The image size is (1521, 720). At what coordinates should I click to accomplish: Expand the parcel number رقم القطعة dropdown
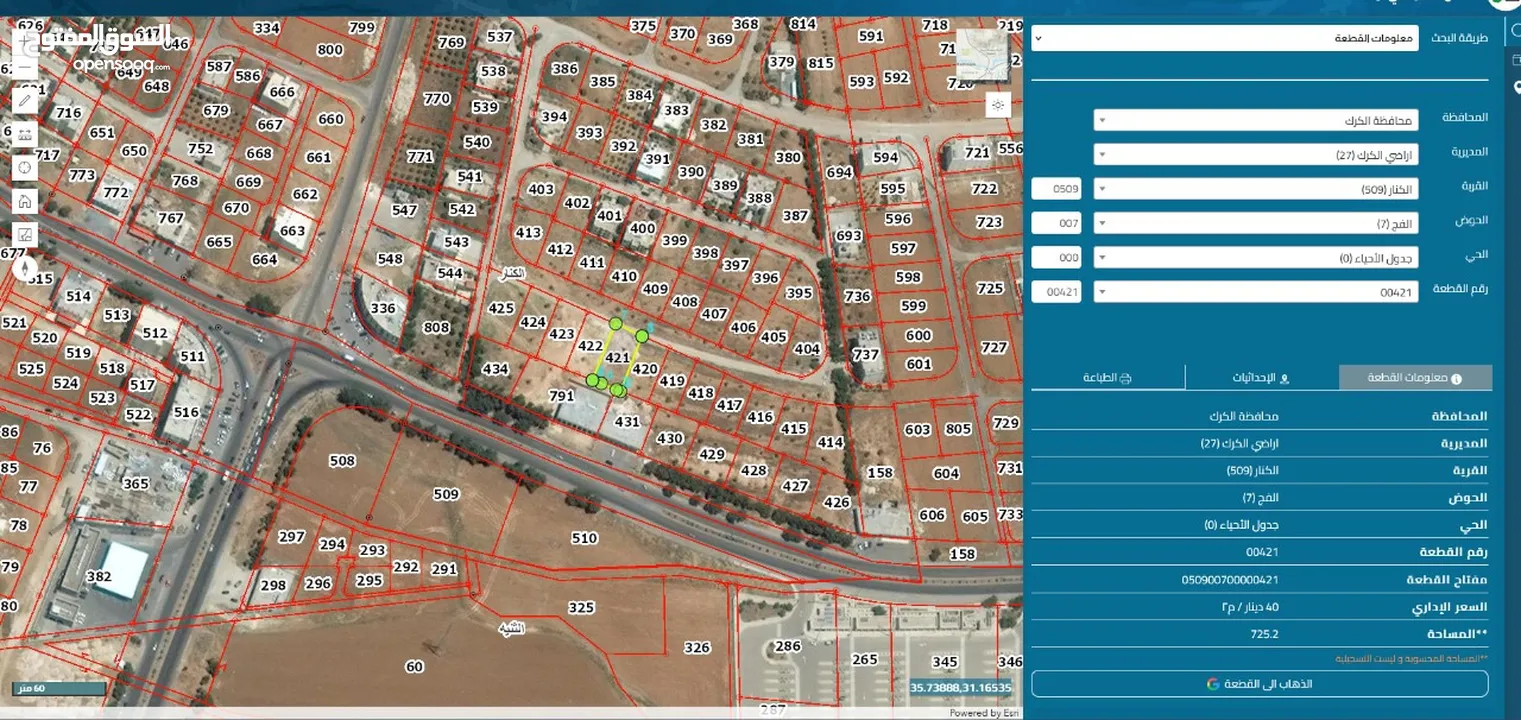coord(1256,292)
